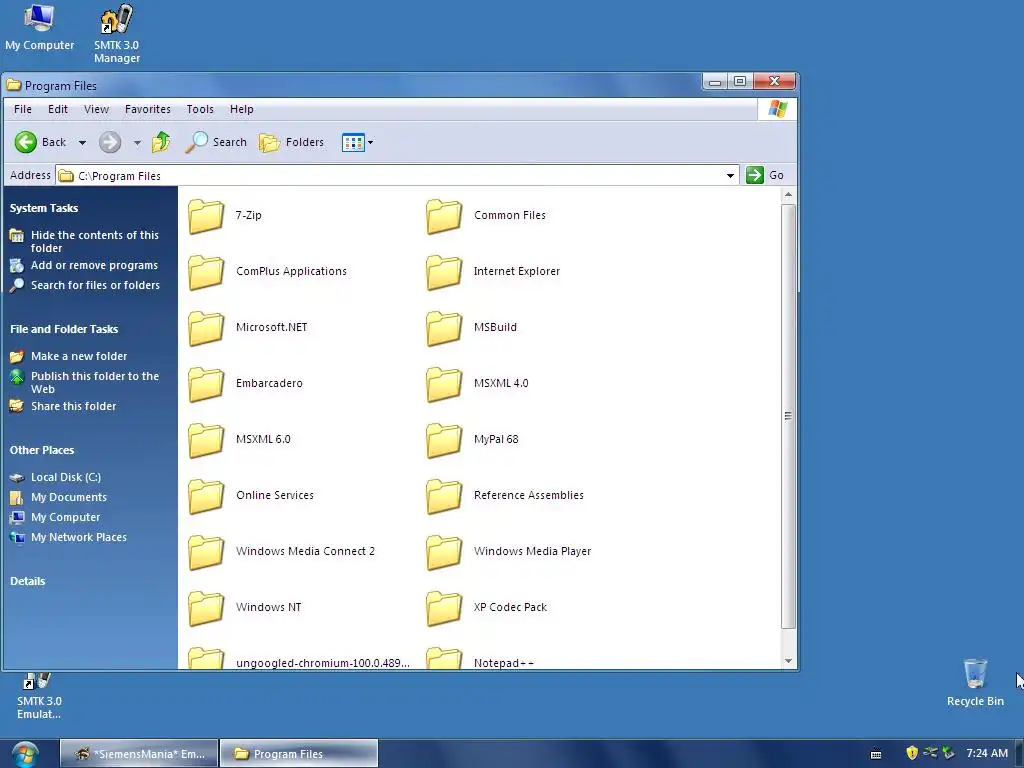This screenshot has width=1024, height=768.
Task: Collapse the System Tasks section header
Action: click(44, 208)
